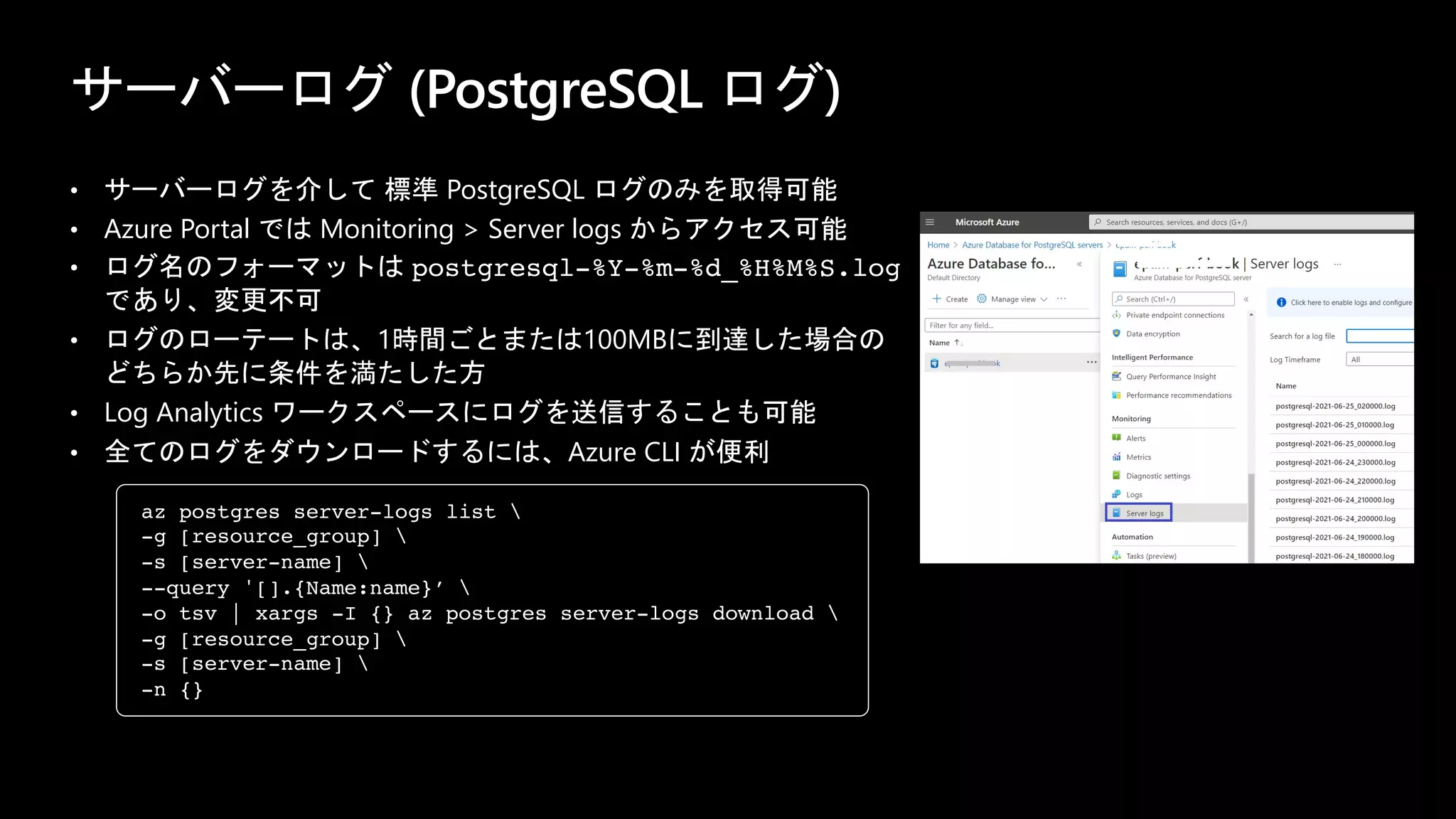Select the highlighted Server logs menu item
This screenshot has width=1456, height=819.
[x=1139, y=513]
